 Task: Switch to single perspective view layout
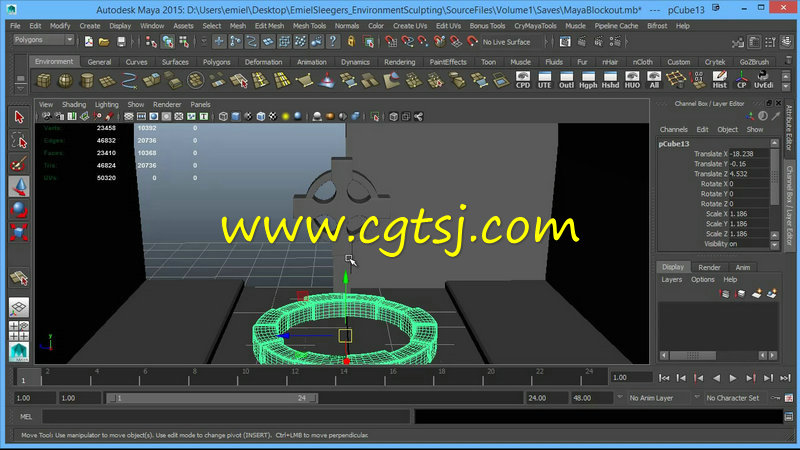pos(19,307)
